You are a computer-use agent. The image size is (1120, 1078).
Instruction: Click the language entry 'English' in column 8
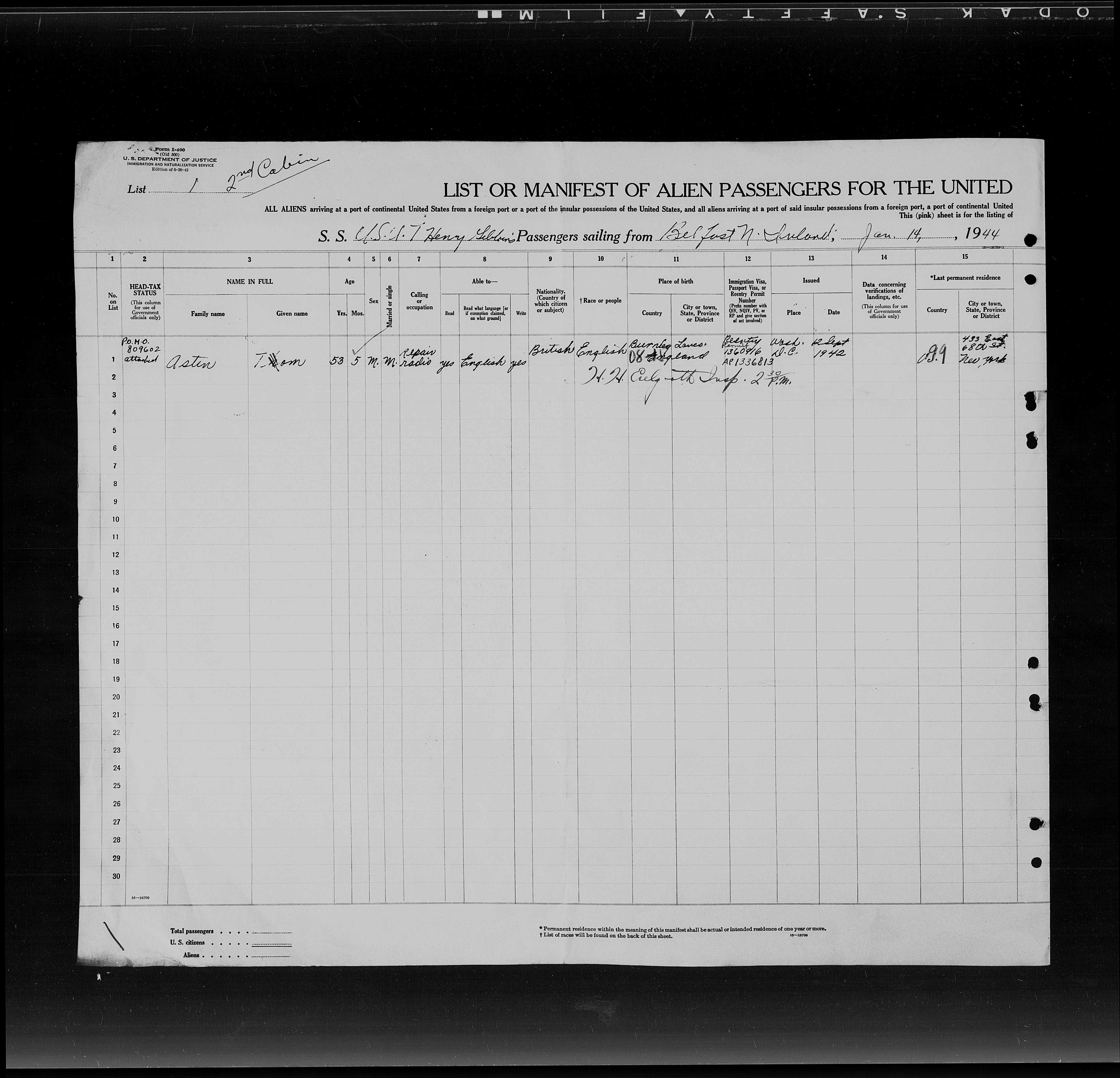[x=483, y=362]
